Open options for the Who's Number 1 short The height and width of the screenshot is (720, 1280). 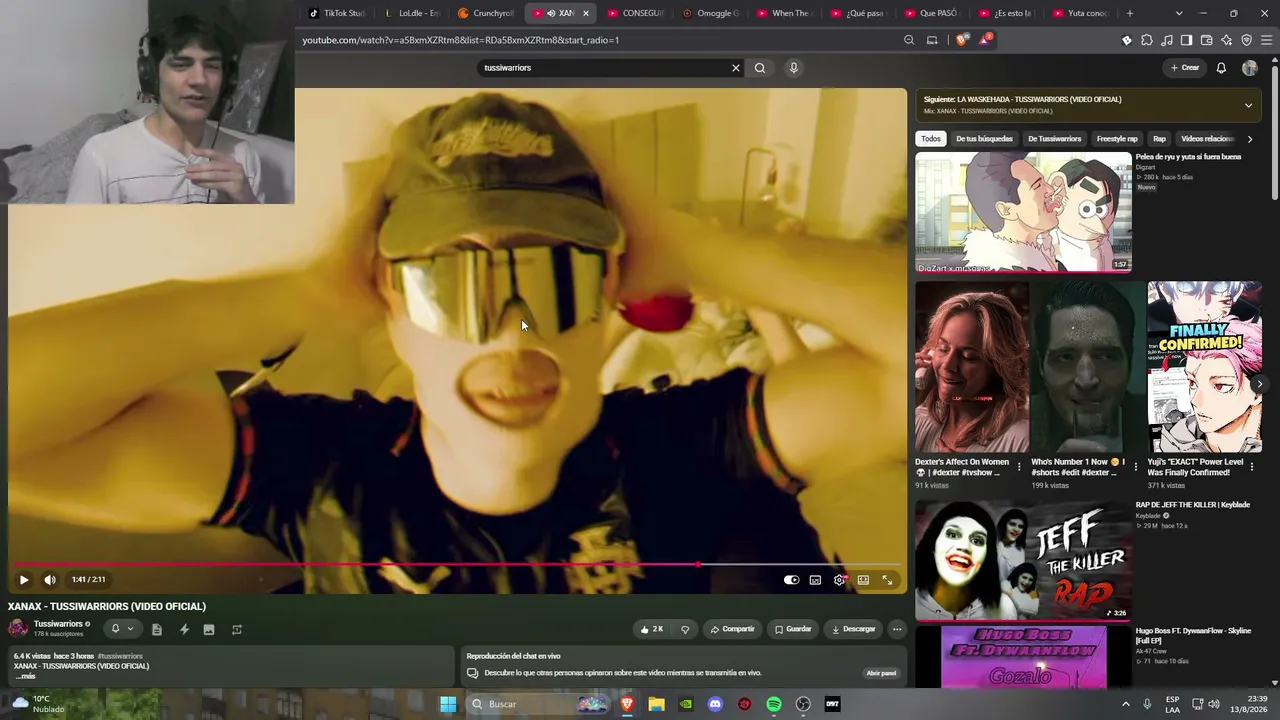pyautogui.click(x=1135, y=467)
